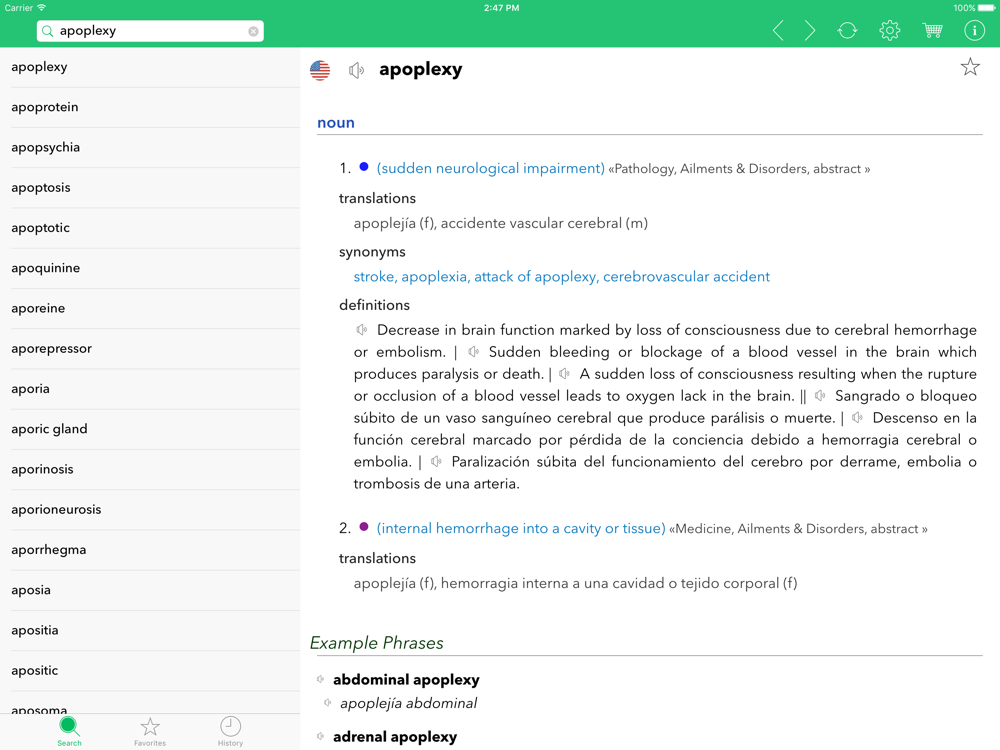Select 'apoplexy' in the word list

[x=150, y=67]
